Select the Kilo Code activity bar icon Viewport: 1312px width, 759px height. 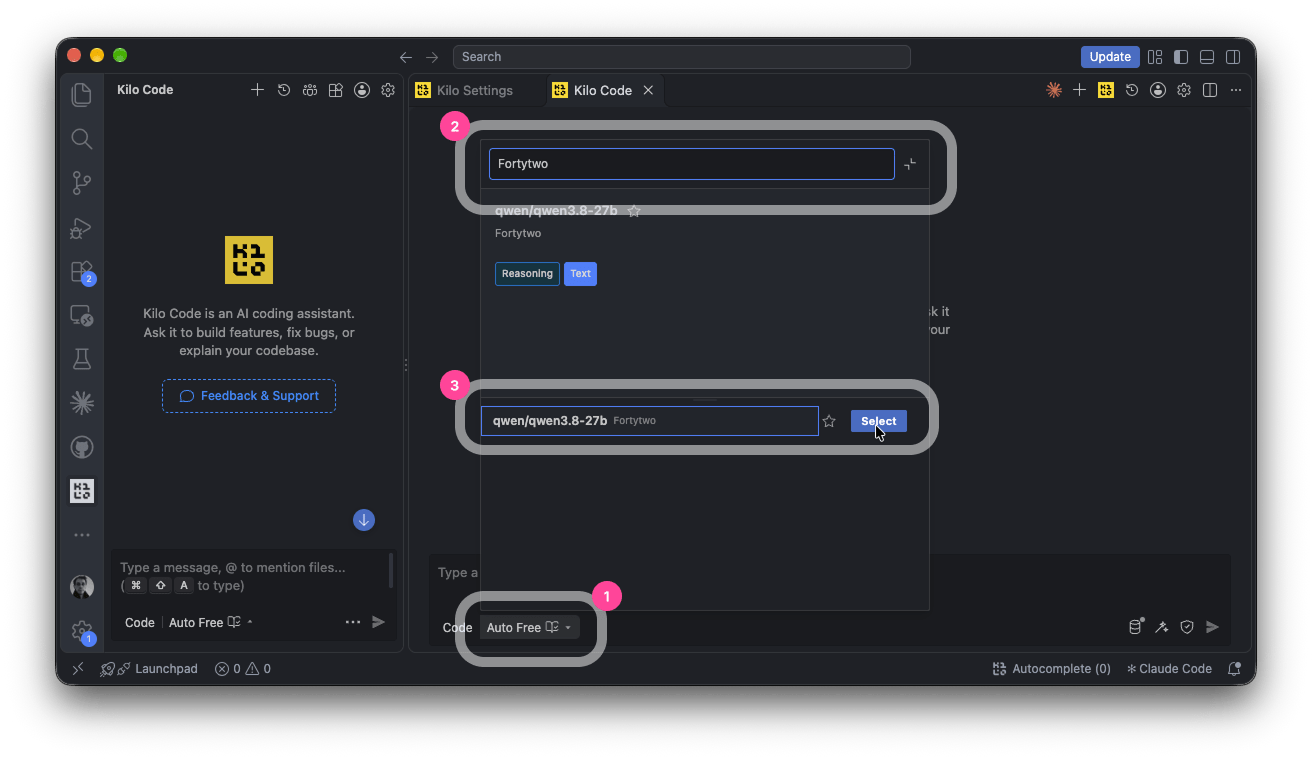point(82,490)
